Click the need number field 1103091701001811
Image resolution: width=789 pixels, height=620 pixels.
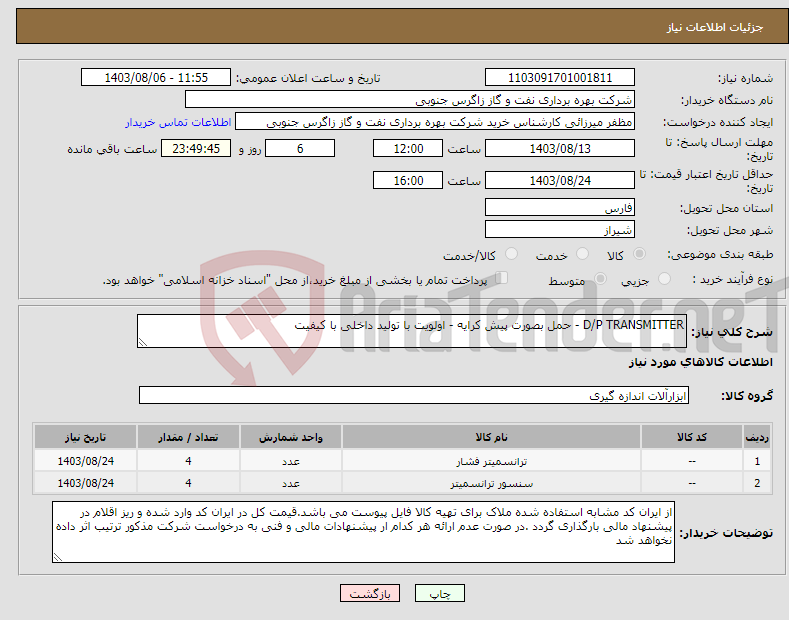[x=560, y=78]
